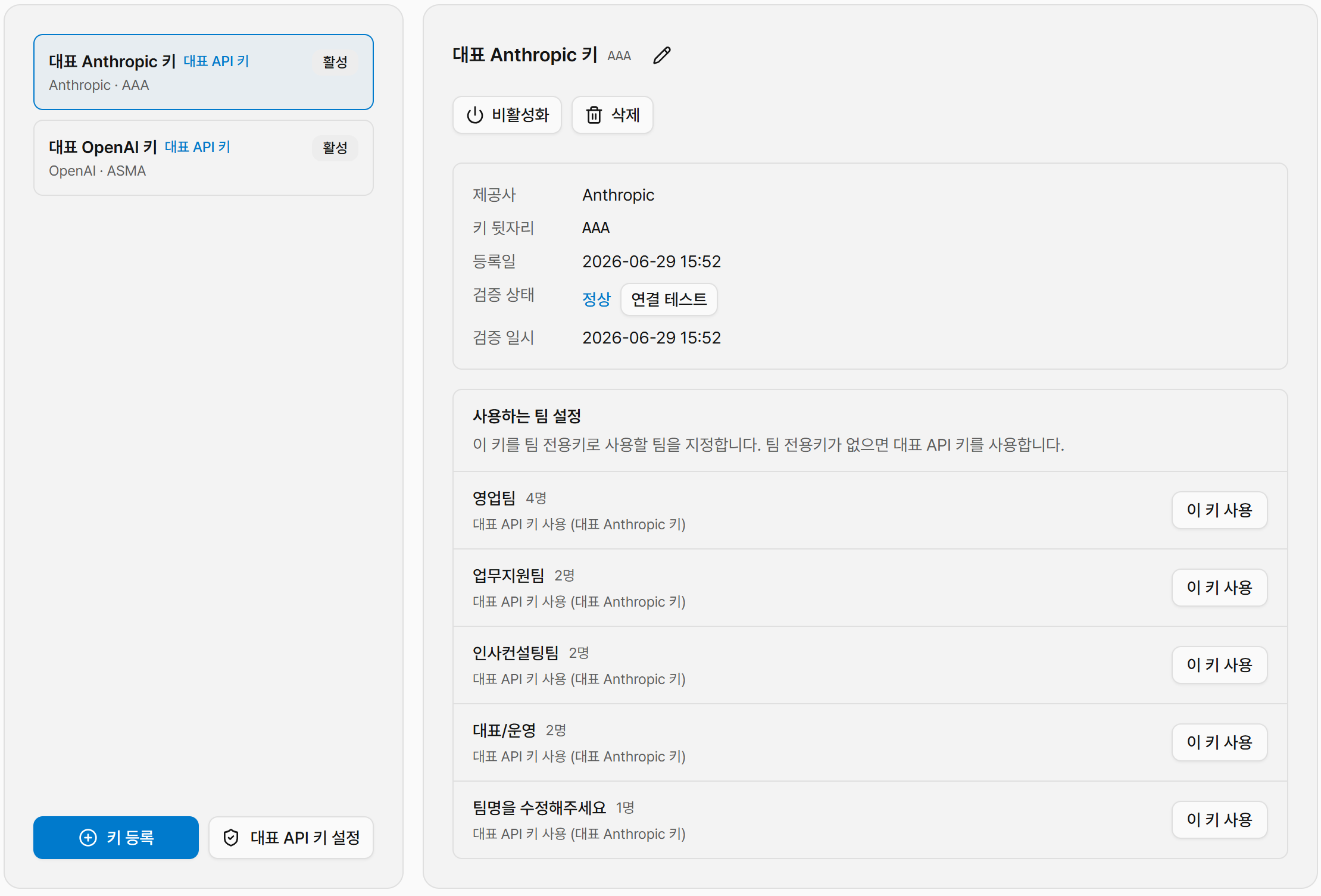Click the 연결 테스트 button
The height and width of the screenshot is (896, 1321).
(x=669, y=299)
